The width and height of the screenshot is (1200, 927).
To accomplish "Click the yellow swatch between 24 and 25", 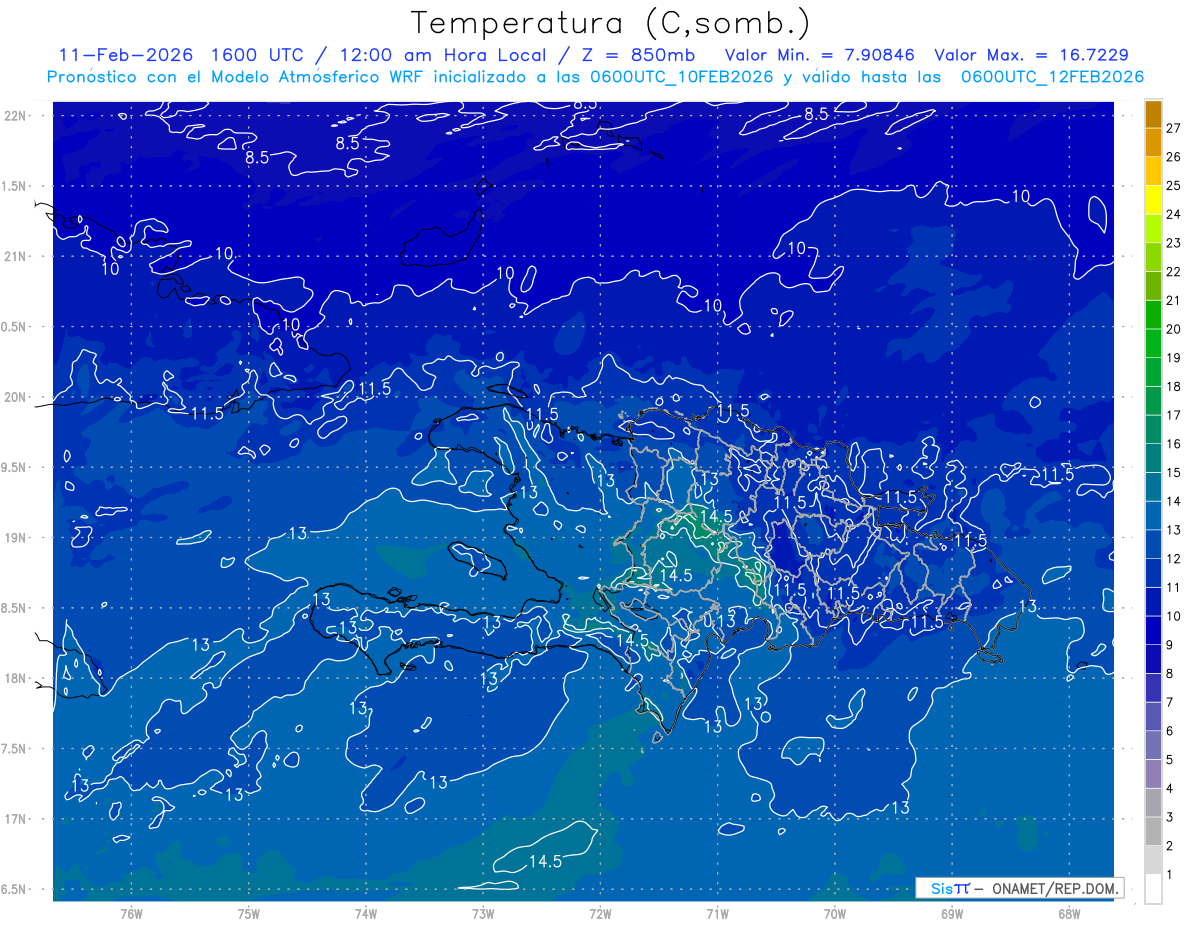I will point(1153,200).
